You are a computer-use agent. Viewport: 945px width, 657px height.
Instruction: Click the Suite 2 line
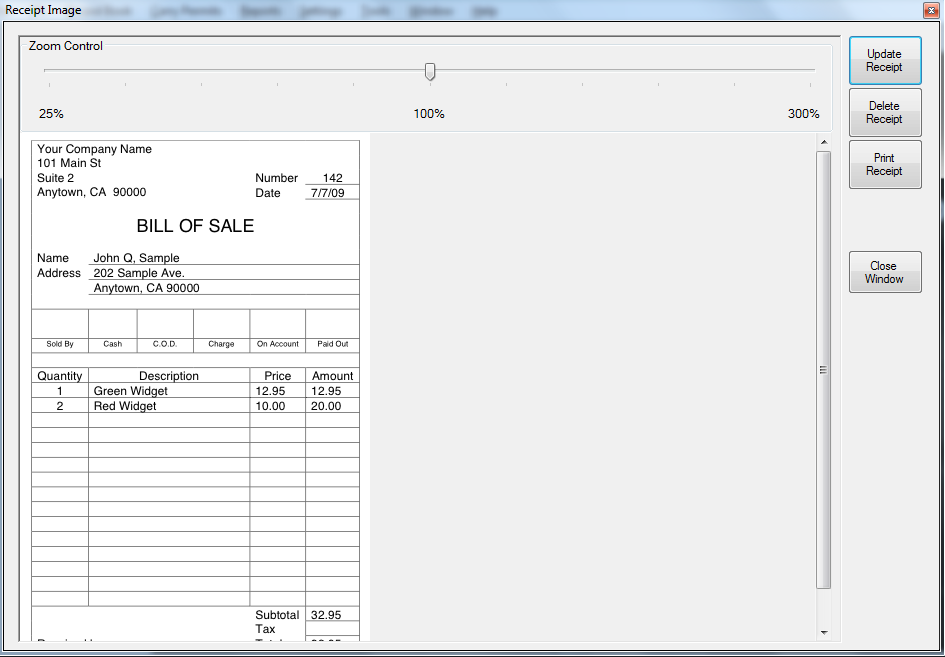click(x=55, y=178)
